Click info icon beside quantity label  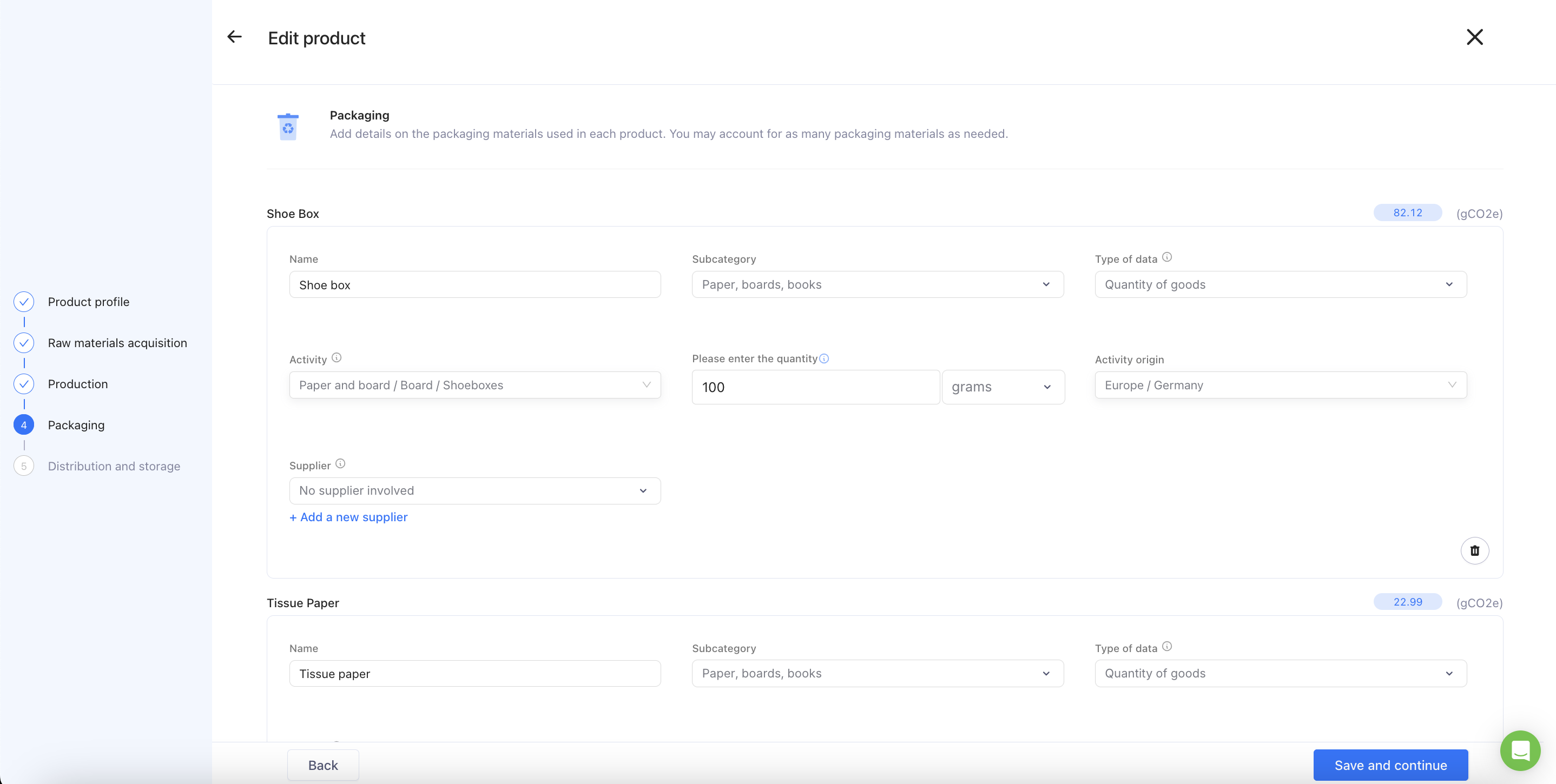coord(824,358)
